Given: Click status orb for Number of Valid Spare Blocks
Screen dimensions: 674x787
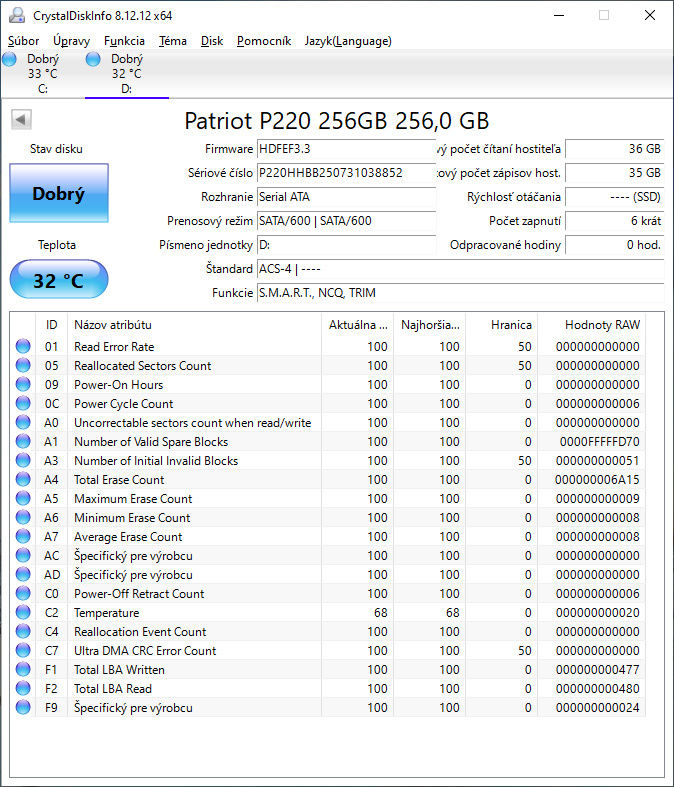Looking at the screenshot, I should tap(23, 441).
